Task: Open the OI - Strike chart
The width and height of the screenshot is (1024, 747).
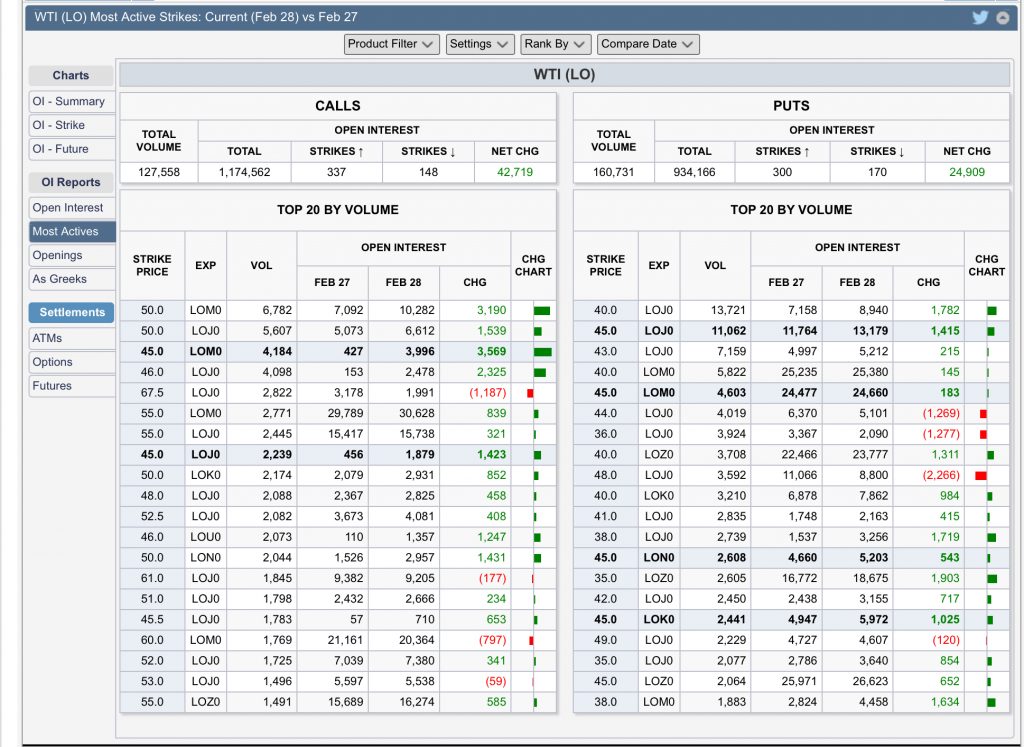Action: click(x=71, y=125)
